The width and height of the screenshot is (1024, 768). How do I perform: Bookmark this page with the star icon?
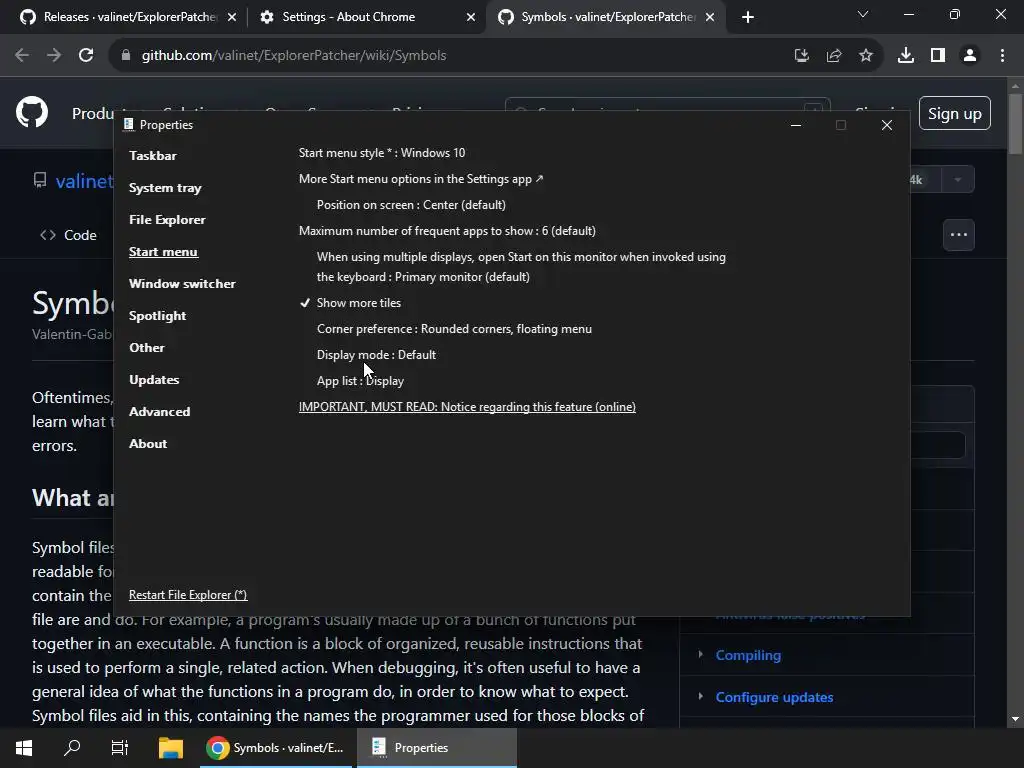coord(866,56)
